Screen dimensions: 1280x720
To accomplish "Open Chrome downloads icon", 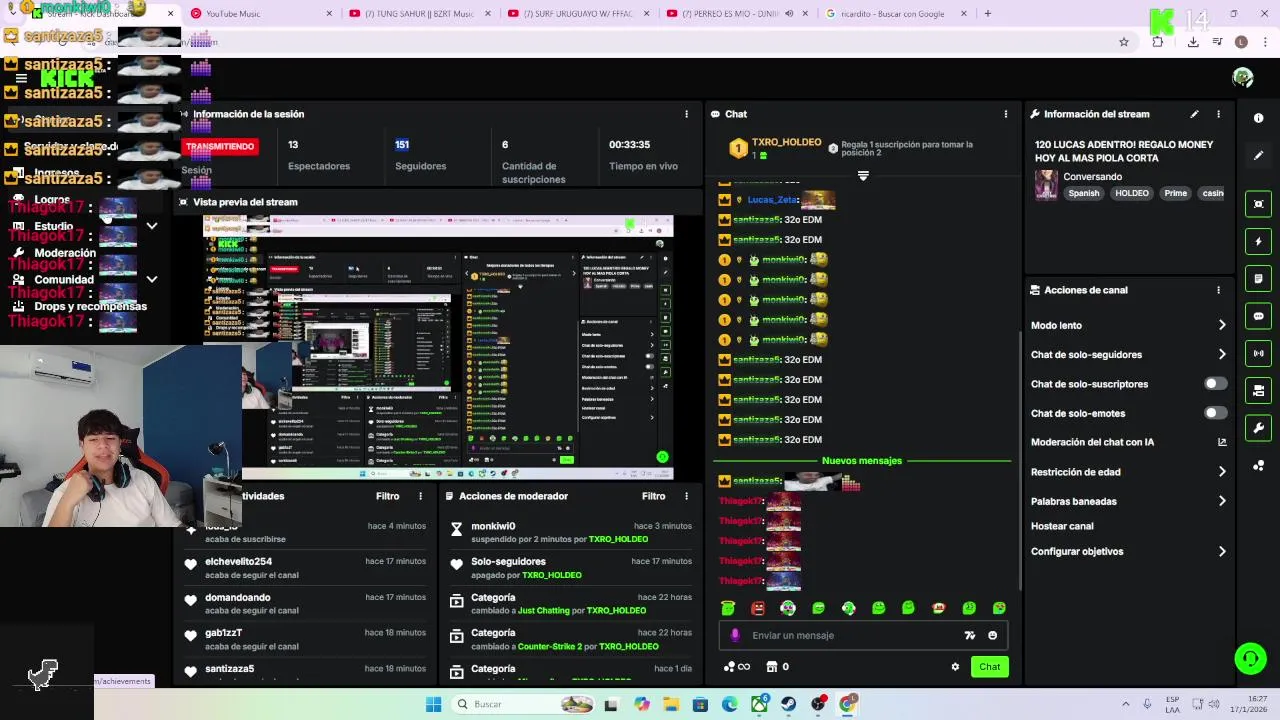I will [1193, 42].
